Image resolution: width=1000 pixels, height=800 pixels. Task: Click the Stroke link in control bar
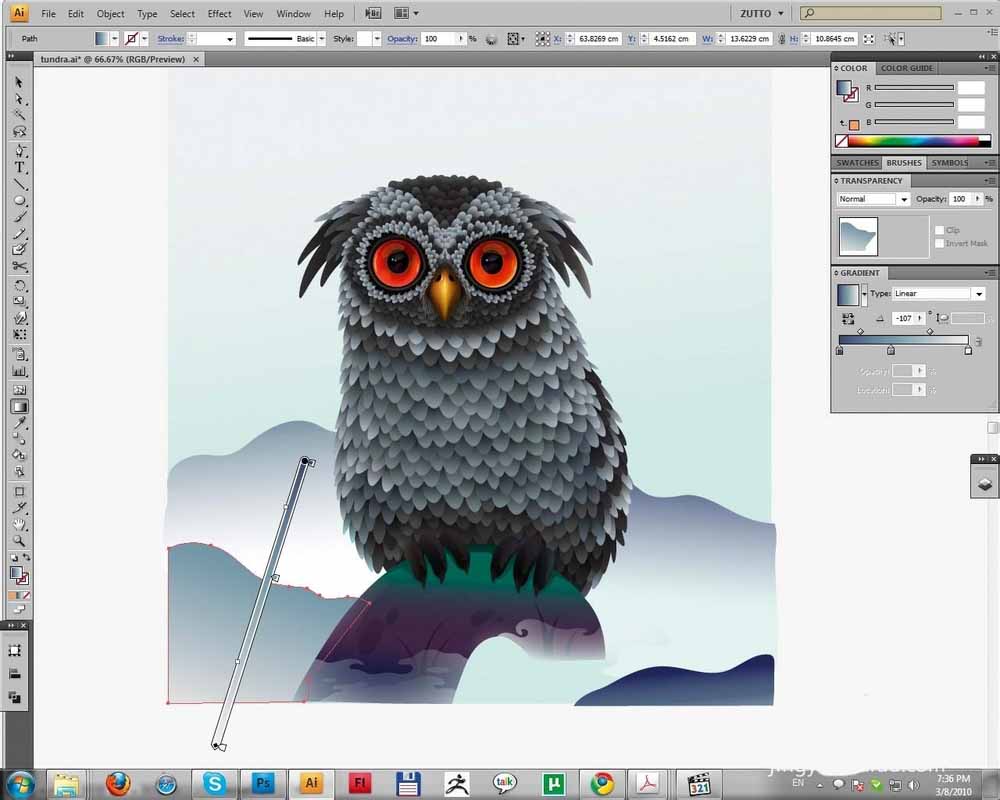point(170,39)
